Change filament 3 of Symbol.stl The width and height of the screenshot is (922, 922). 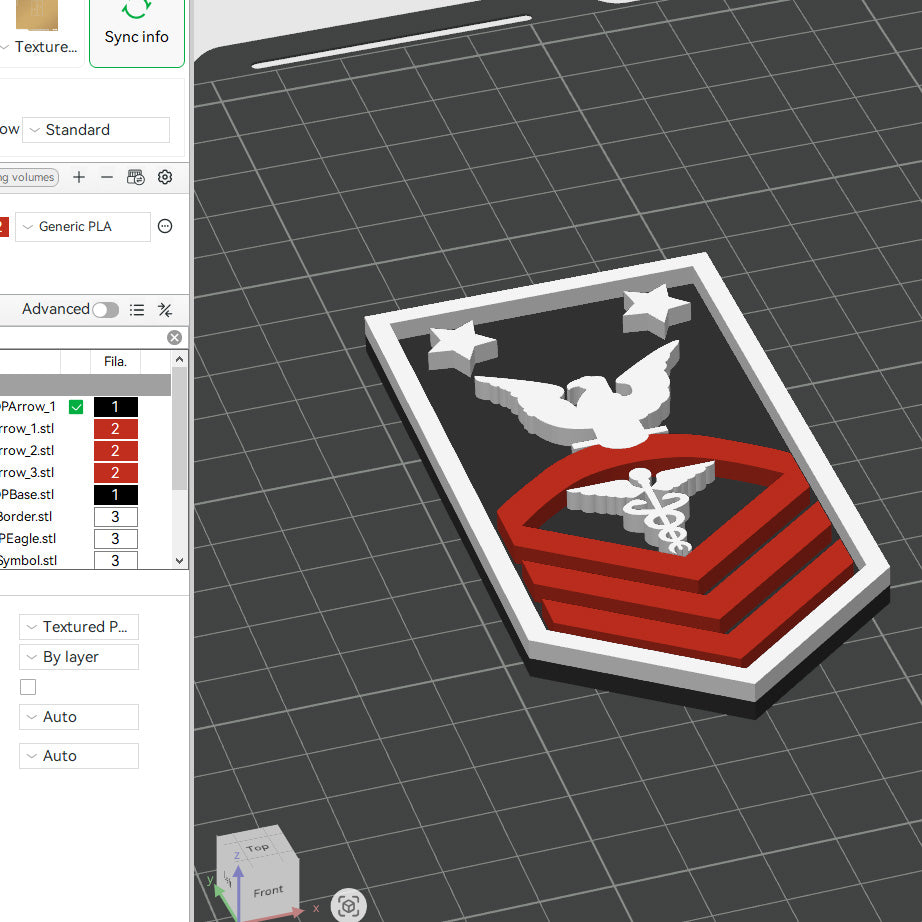[116, 560]
